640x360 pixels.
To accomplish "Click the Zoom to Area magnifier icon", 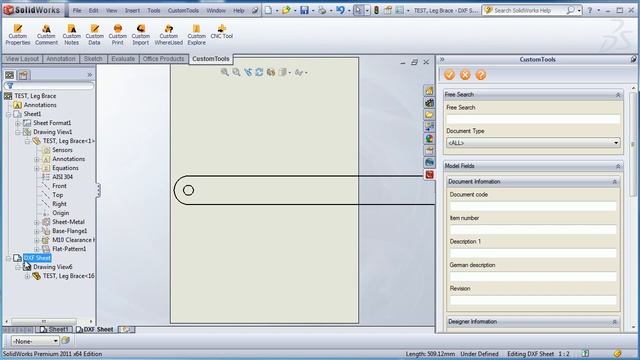I will 236,72.
